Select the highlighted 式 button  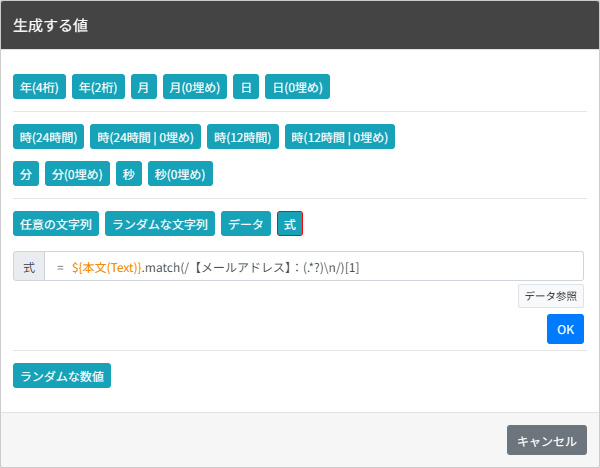(x=290, y=224)
